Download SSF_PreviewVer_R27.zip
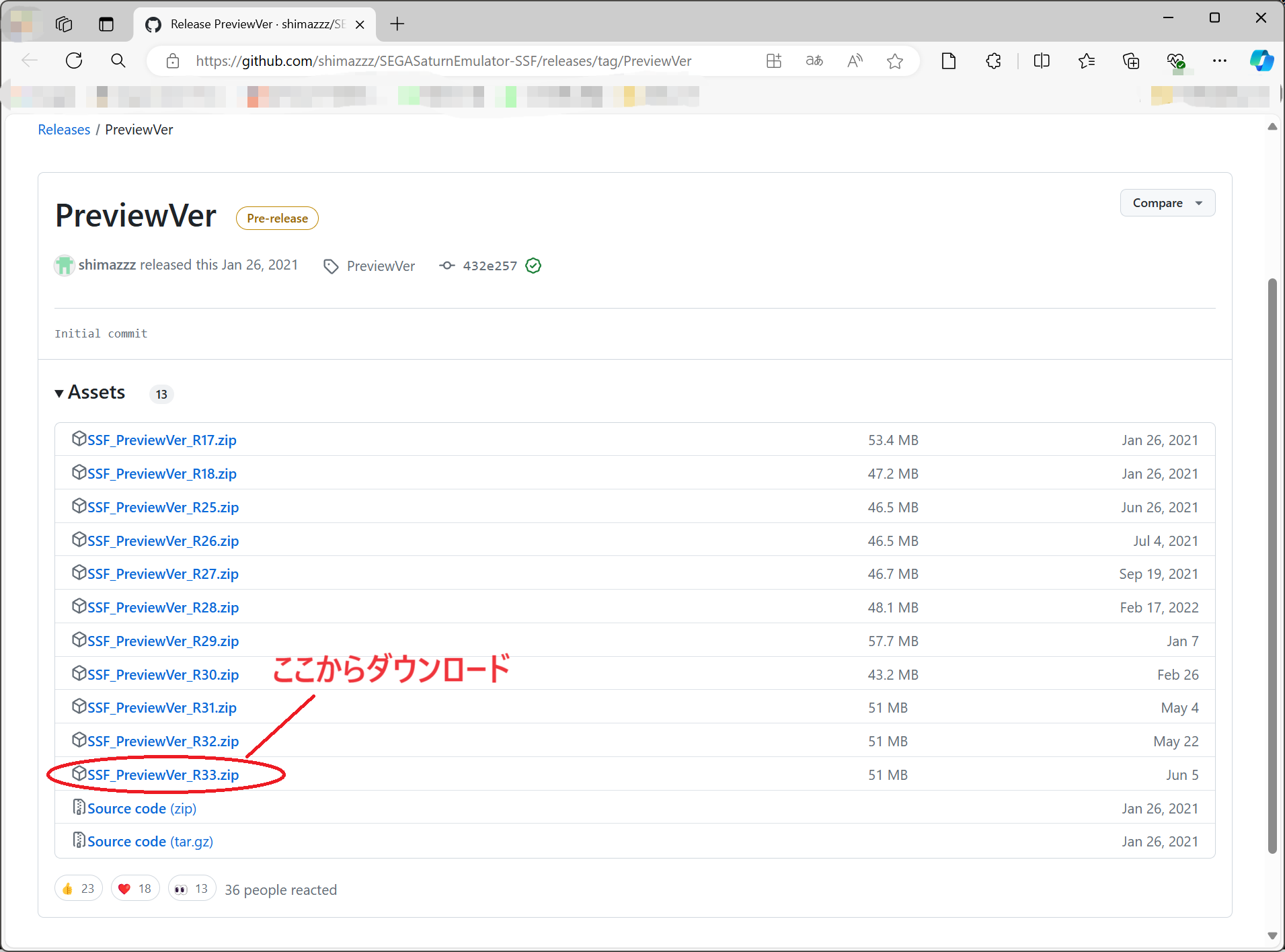 (x=163, y=574)
